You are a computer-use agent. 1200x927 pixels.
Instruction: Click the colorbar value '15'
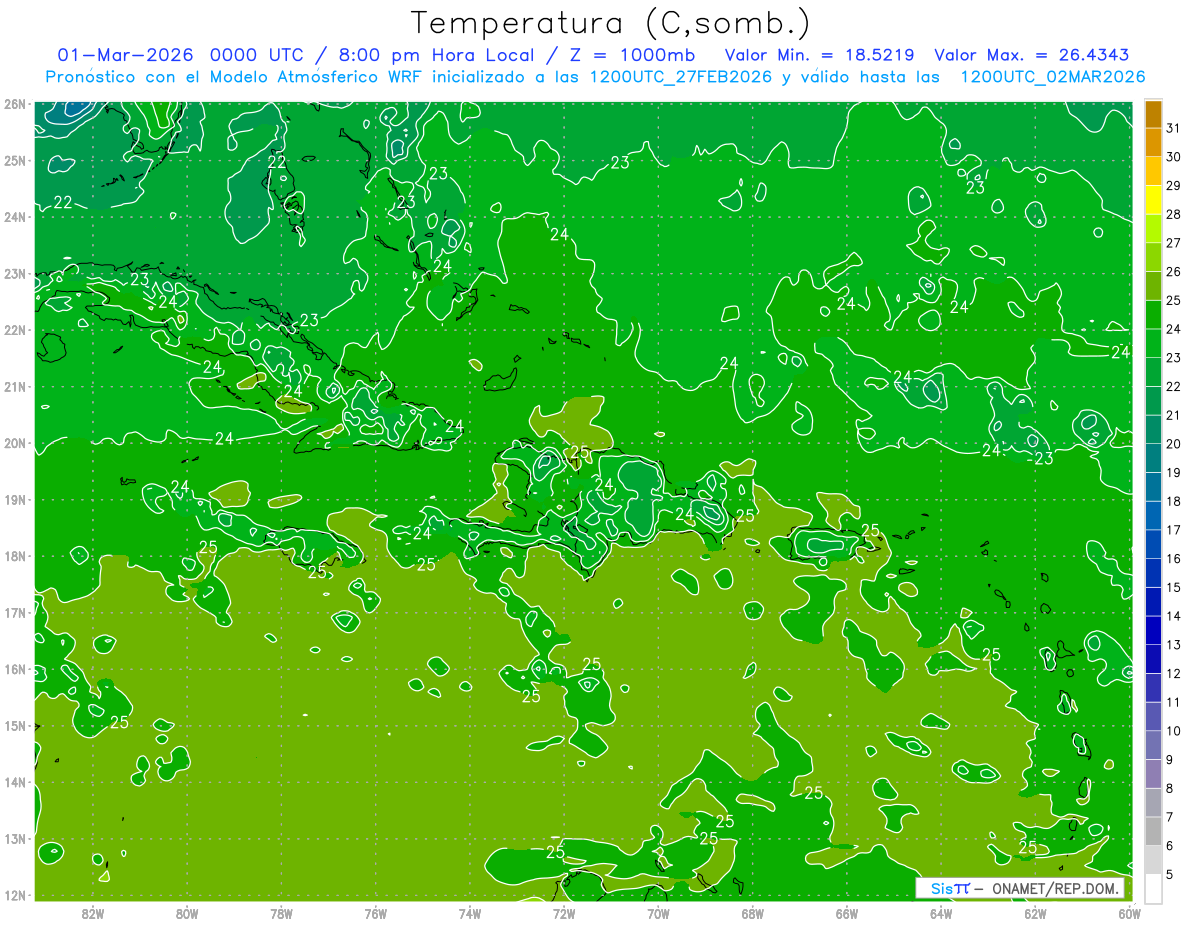click(x=1173, y=587)
